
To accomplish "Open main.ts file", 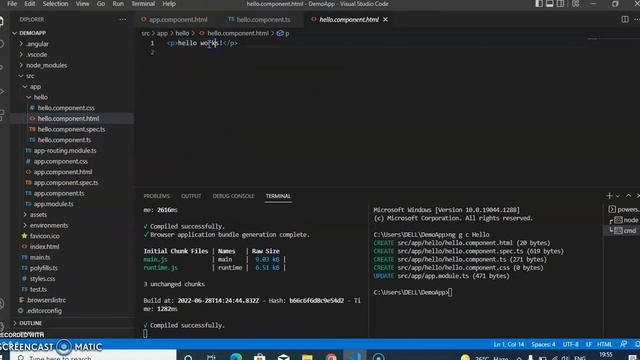I will coord(40,258).
